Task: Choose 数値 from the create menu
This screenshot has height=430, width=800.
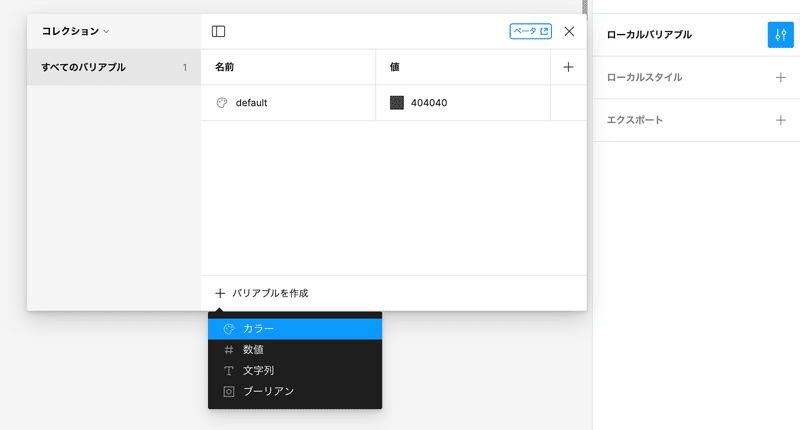Action: tap(253, 350)
